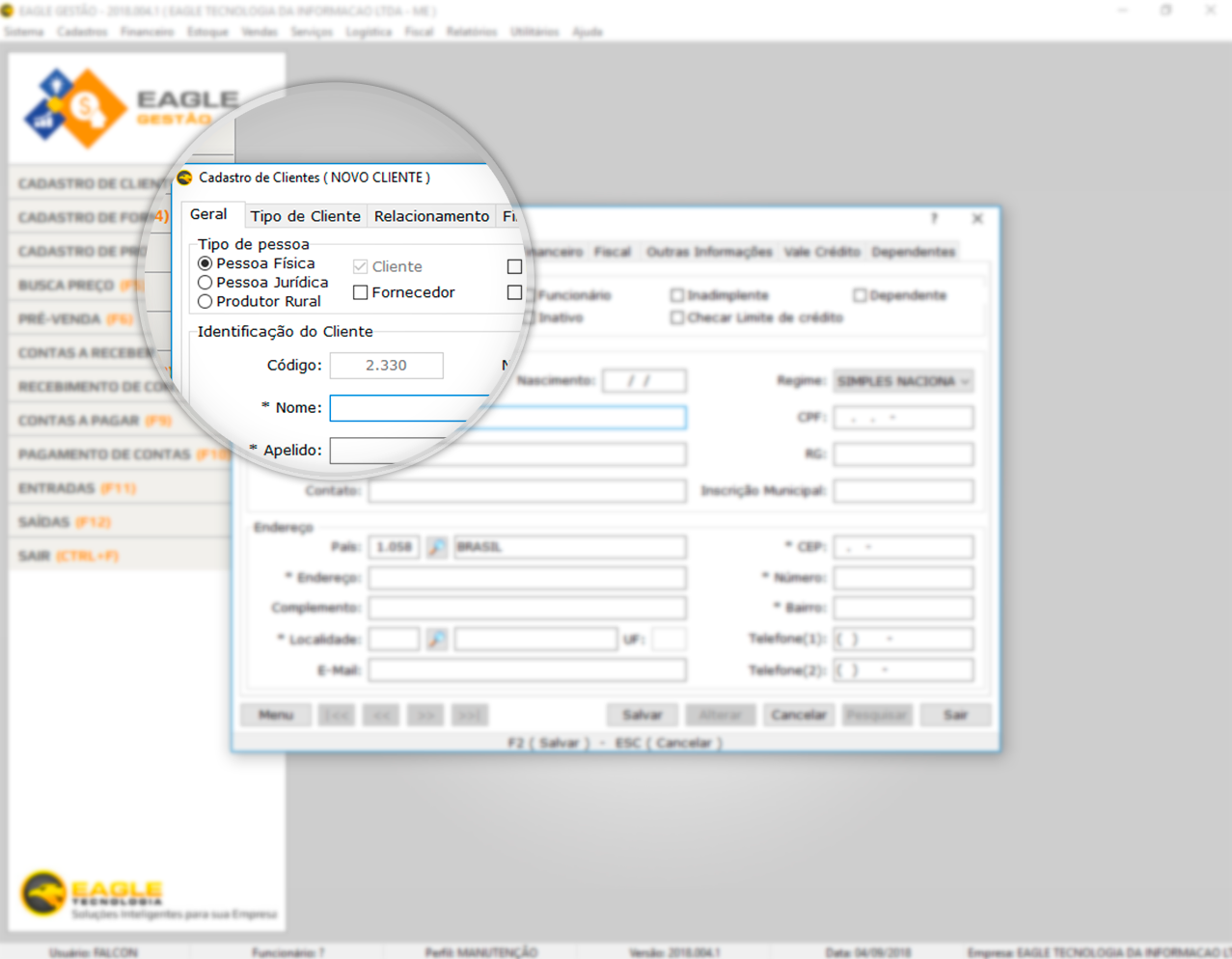Click the Cancelar button

tap(799, 715)
